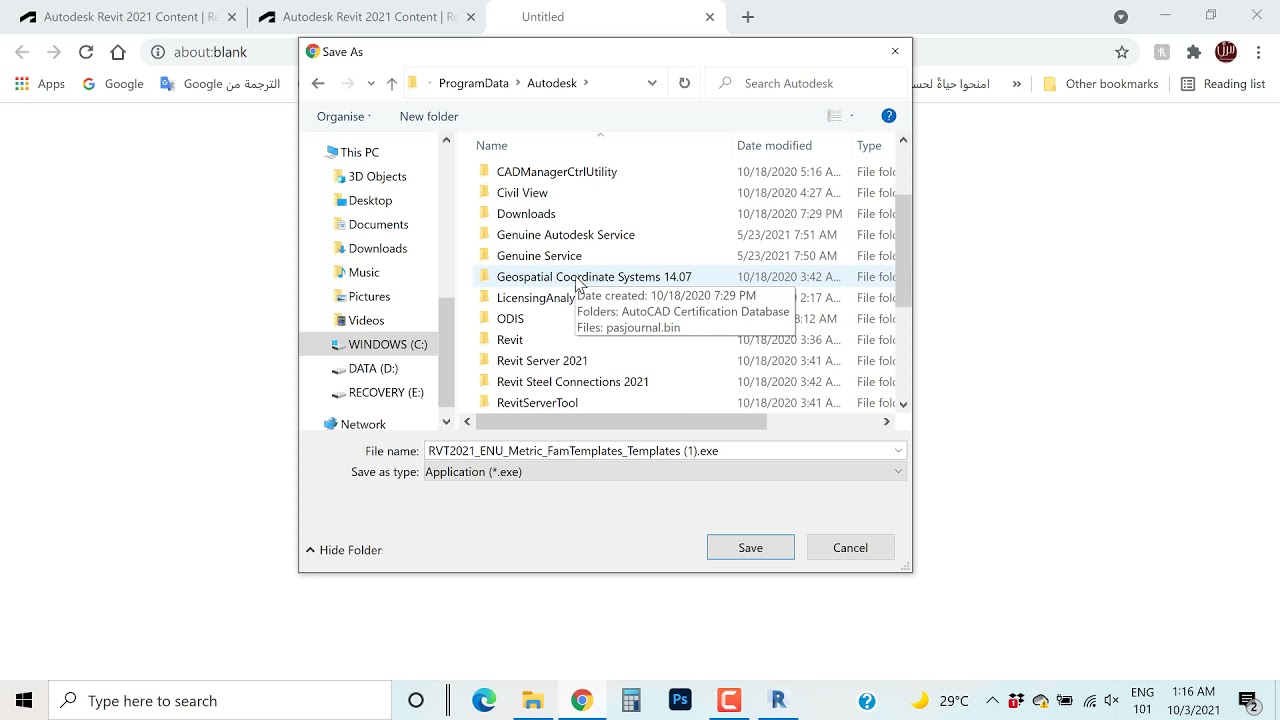Sort by Date modified column header
The image size is (1280, 720).
pos(774,145)
